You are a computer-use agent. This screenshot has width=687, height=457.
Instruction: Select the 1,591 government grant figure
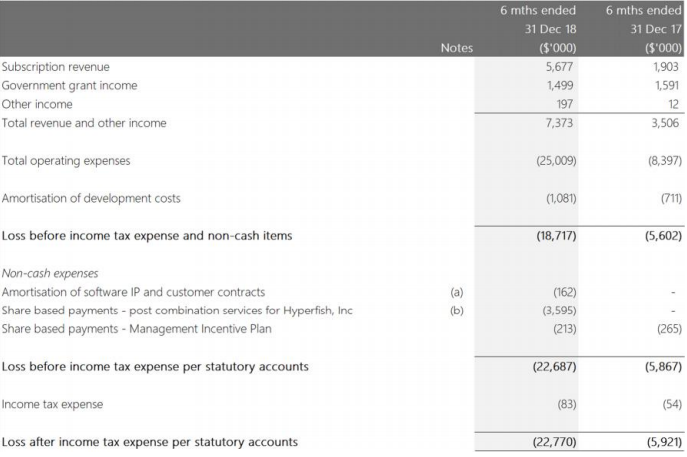667,85
